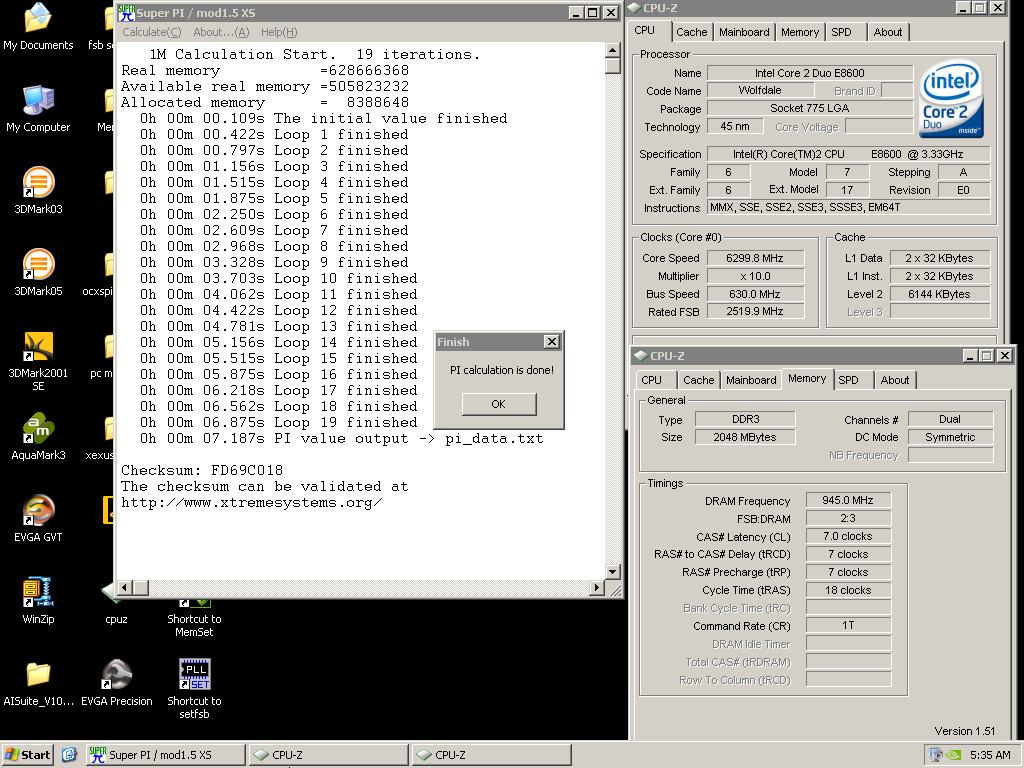Open AISuite_V10 folder icon
This screenshot has width=1024, height=768.
38,683
